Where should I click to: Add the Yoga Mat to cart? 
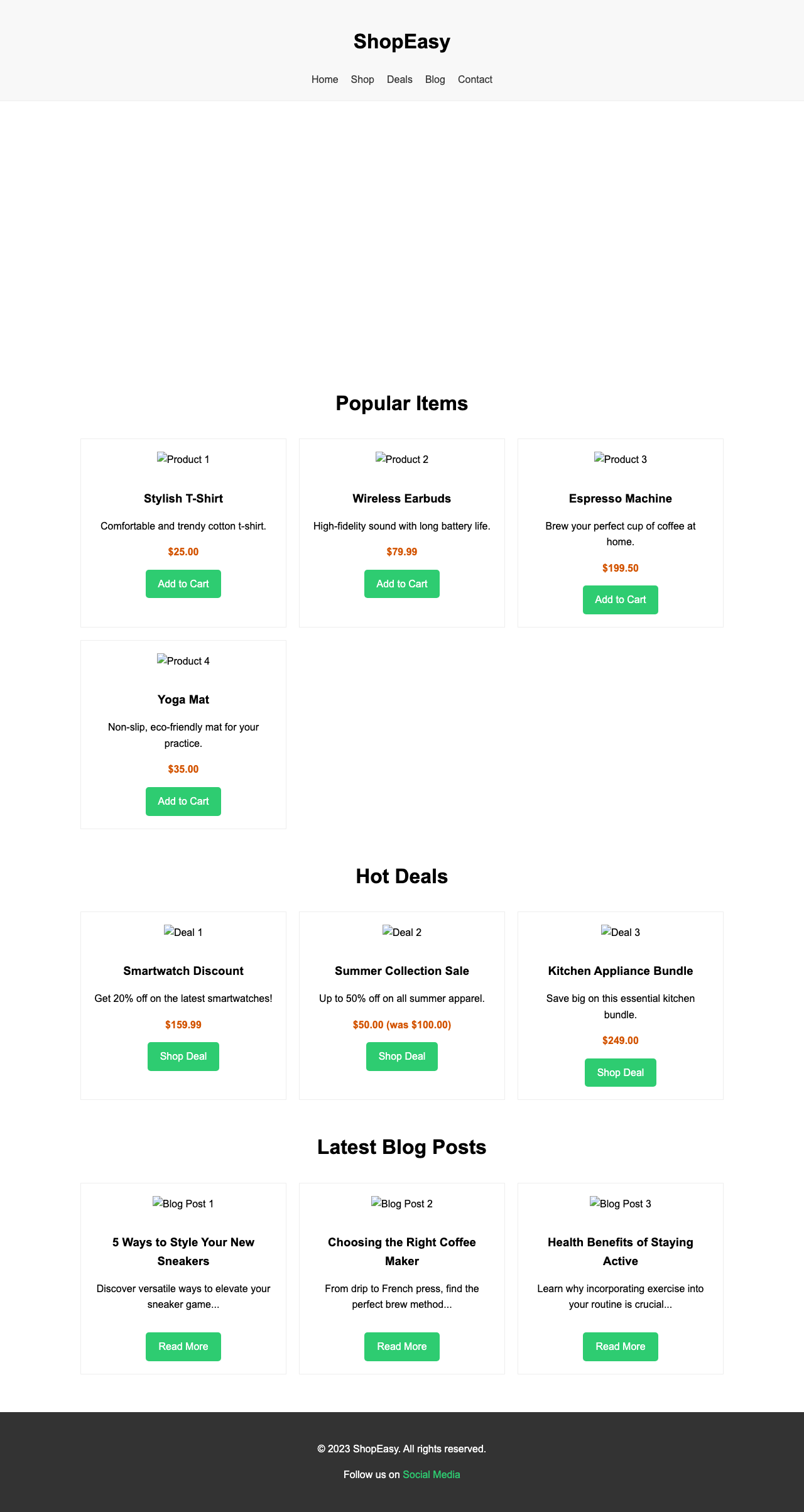tap(183, 802)
